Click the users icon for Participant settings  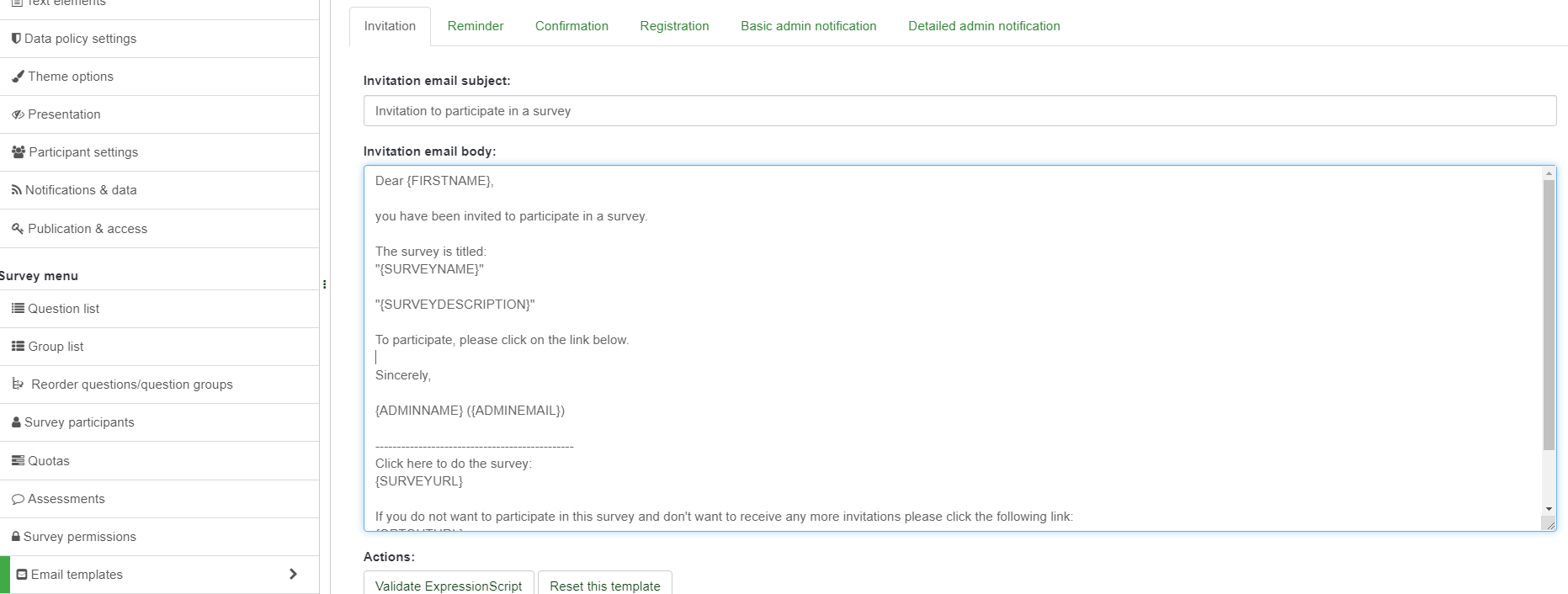tap(19, 152)
